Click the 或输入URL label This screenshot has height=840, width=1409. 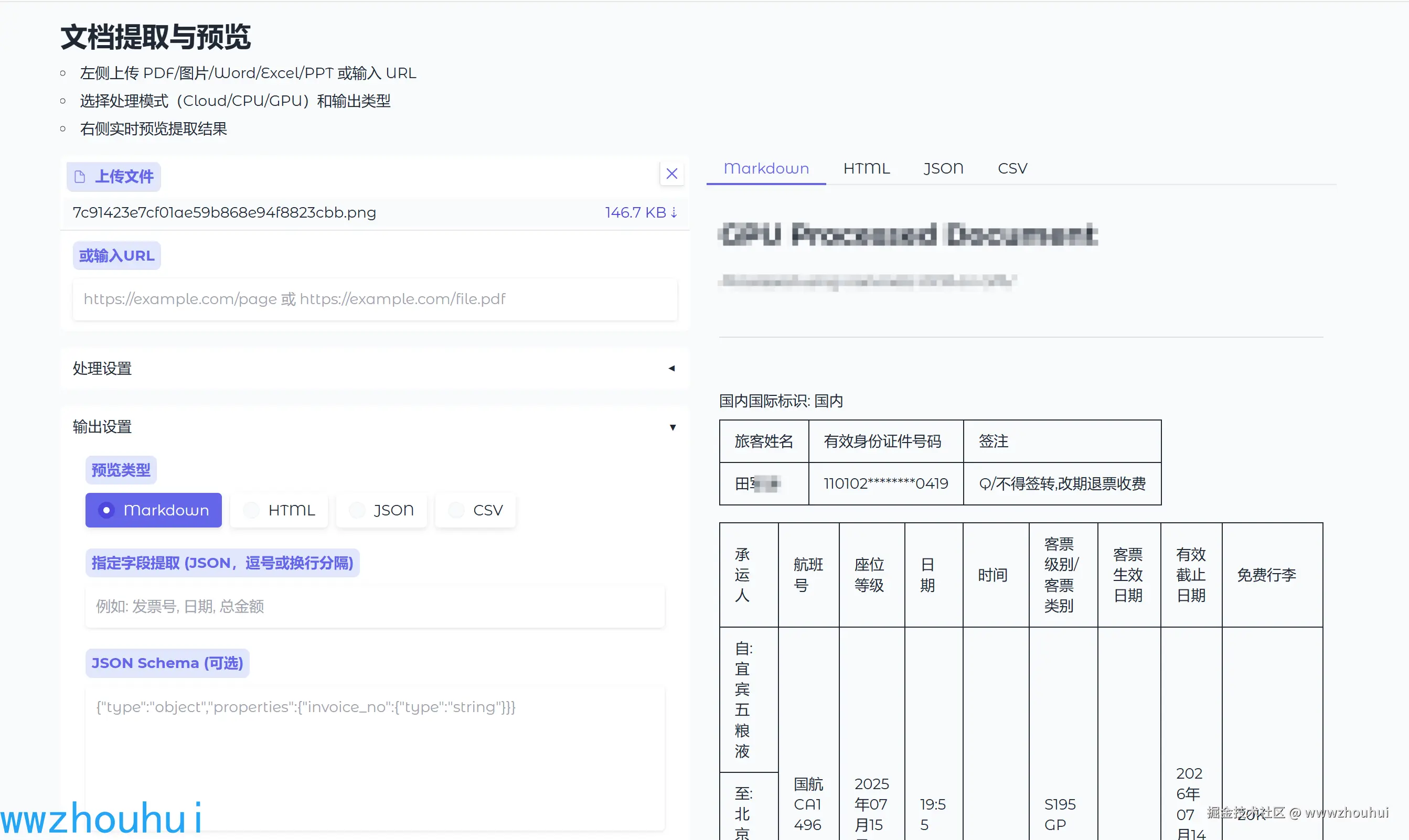click(116, 256)
